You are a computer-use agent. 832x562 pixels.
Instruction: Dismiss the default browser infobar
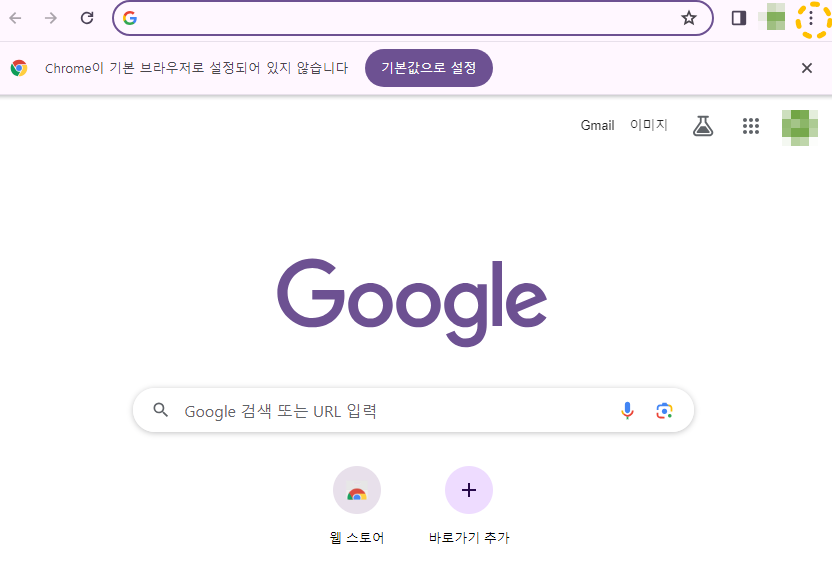tap(807, 68)
